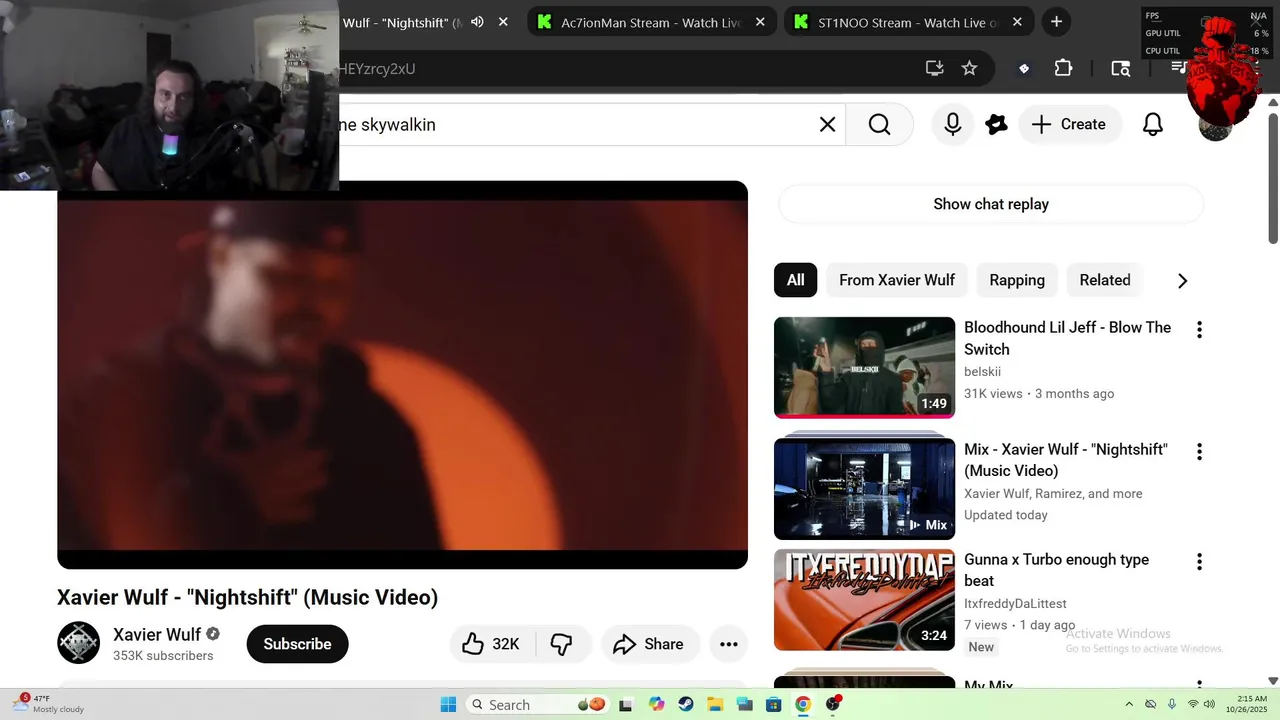This screenshot has width=1280, height=720.
Task: Open the Wi-Fi network tray icon
Action: click(1193, 704)
